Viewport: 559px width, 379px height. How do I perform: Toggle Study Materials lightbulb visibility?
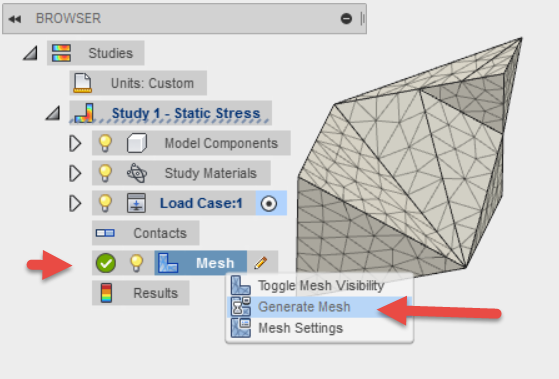[105, 173]
